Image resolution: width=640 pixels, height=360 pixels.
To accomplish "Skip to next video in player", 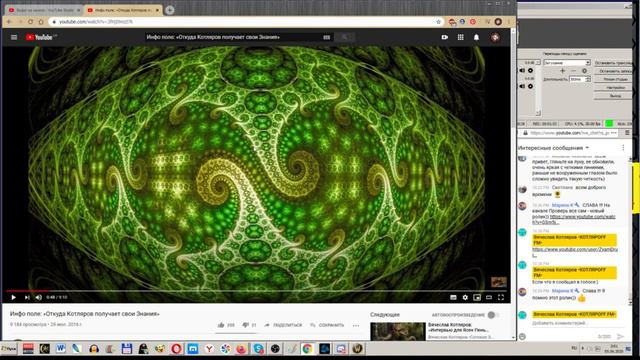I will click(27, 298).
